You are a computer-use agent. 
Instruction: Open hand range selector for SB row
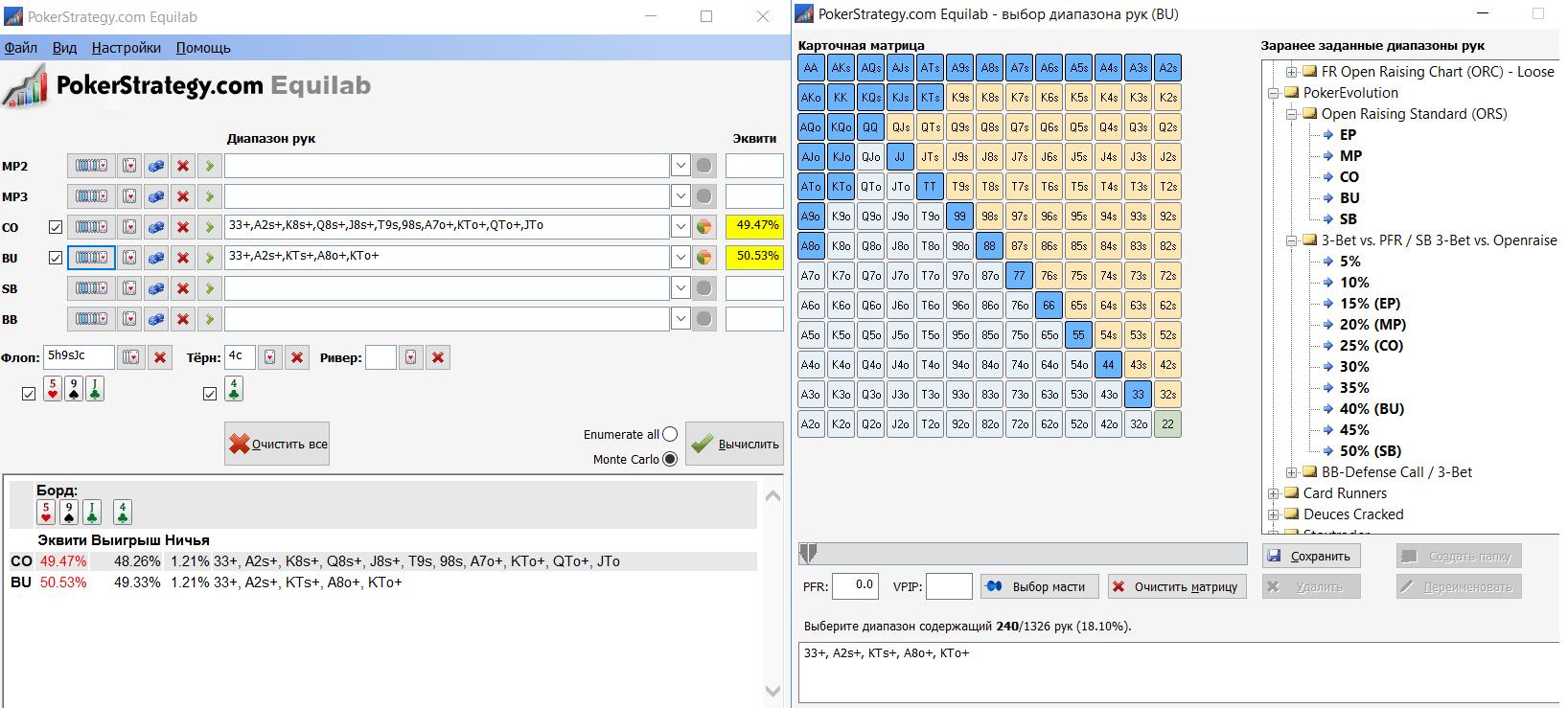pos(91,288)
